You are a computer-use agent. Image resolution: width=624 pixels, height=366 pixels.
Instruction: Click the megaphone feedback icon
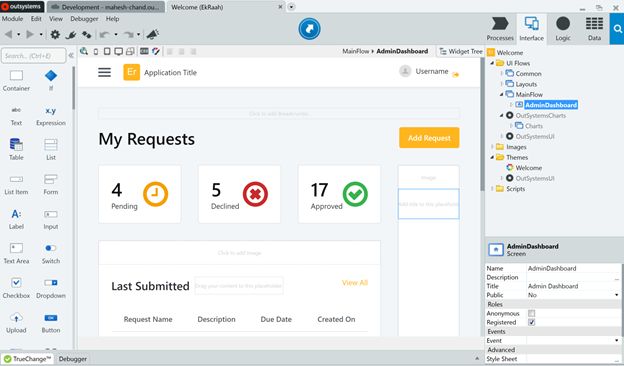click(152, 35)
